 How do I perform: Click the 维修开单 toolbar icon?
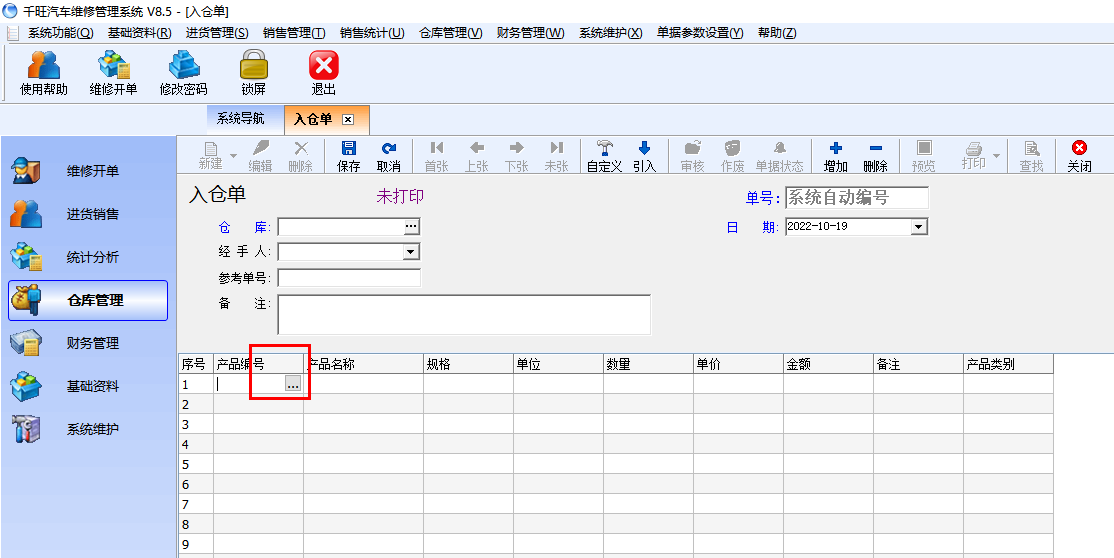113,73
